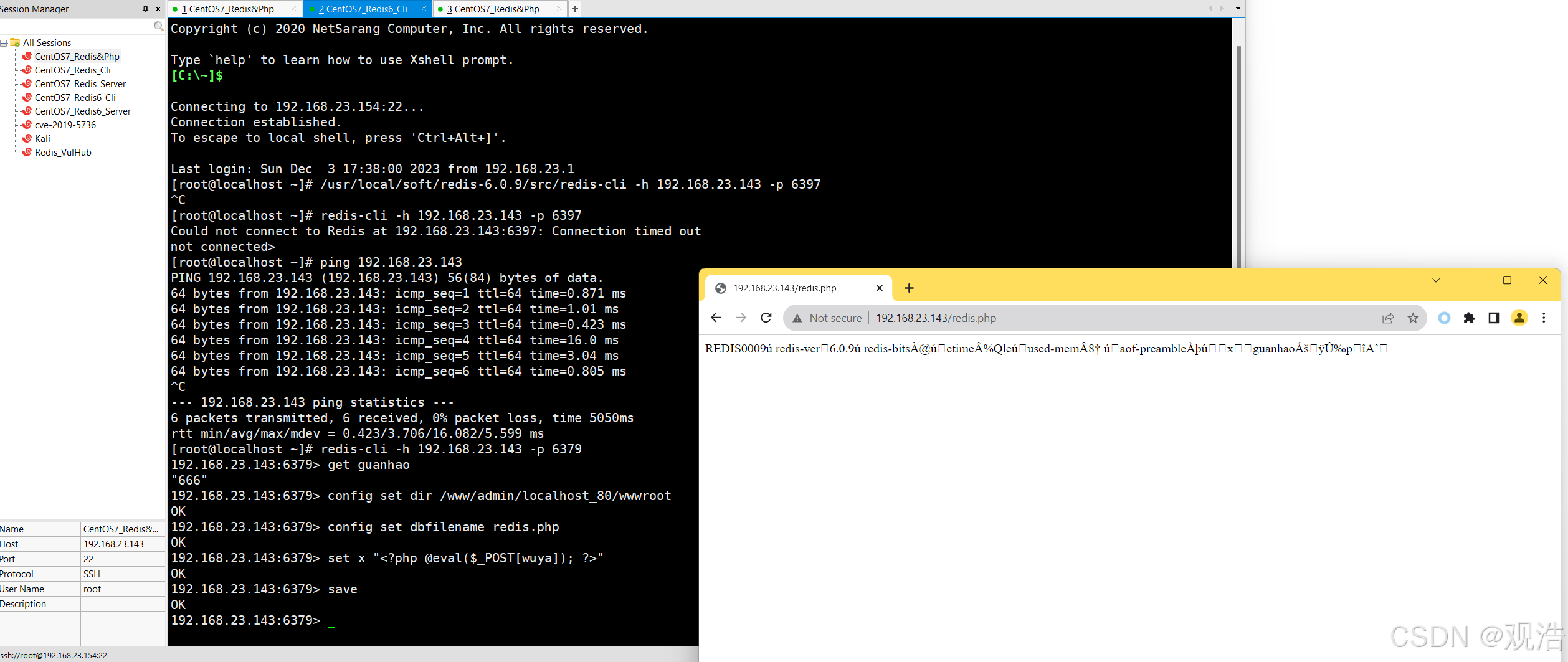Open the browser tab search chevron

coord(1436,280)
